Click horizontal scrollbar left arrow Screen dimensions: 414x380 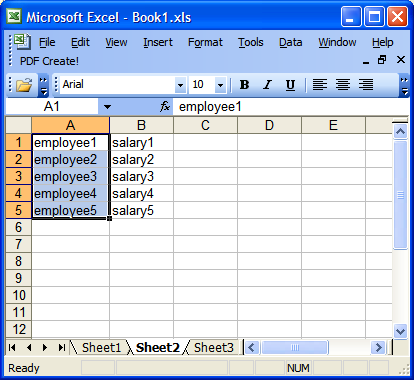click(252, 348)
